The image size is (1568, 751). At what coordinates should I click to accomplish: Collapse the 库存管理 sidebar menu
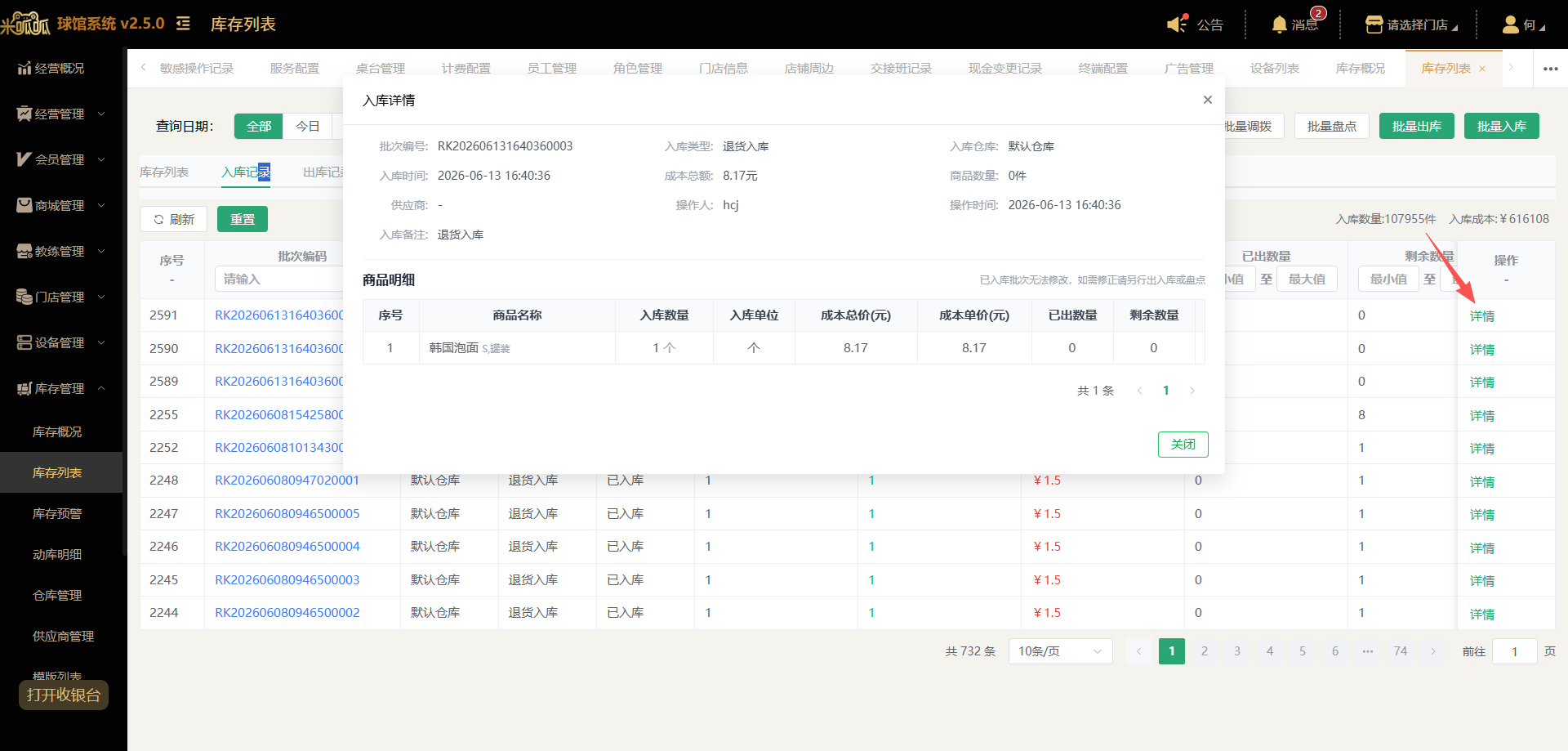coord(61,389)
